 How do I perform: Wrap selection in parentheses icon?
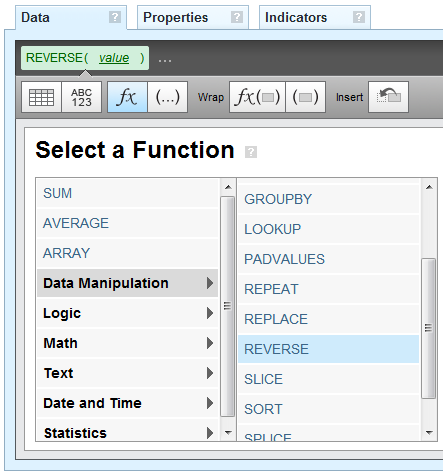pos(305,97)
